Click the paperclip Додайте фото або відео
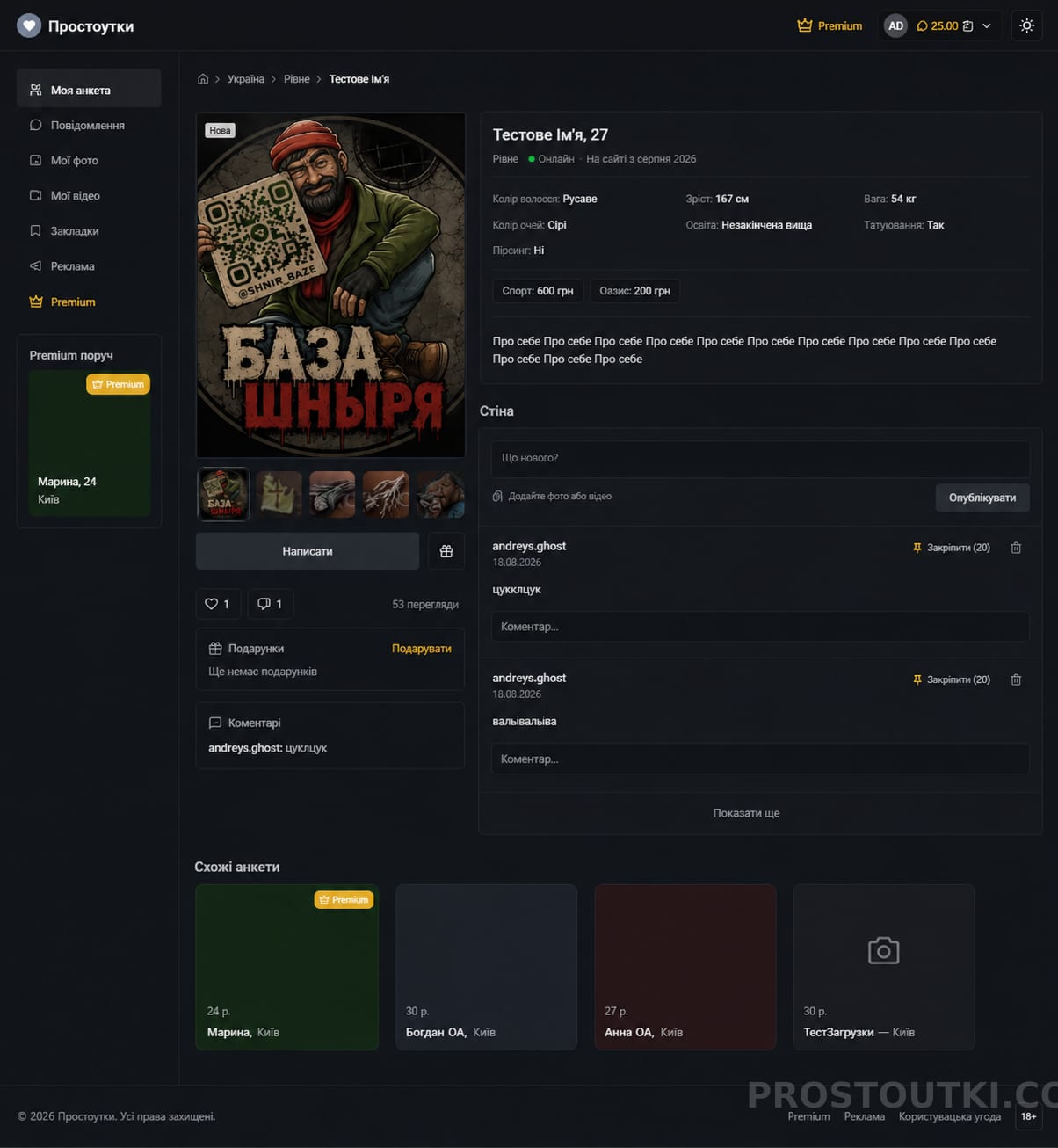The image size is (1058, 1148). coord(552,497)
